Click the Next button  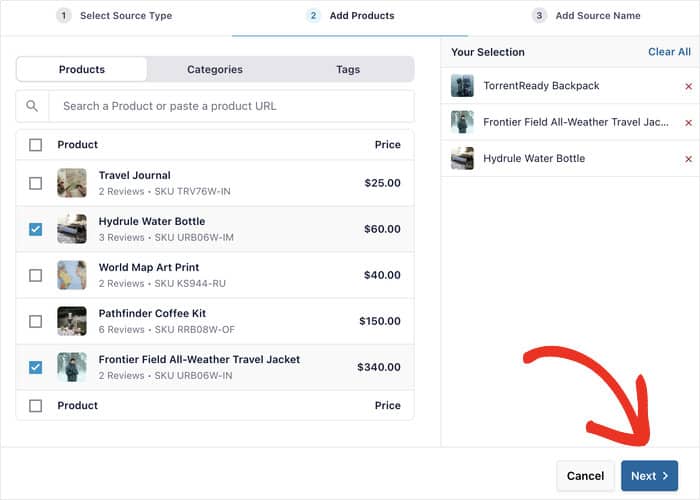click(649, 475)
